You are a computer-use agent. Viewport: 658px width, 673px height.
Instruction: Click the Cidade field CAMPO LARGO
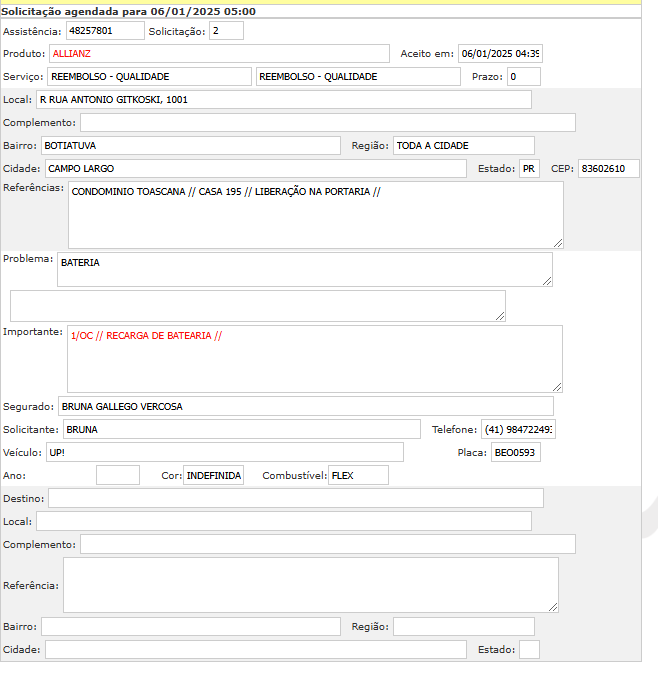pos(255,169)
